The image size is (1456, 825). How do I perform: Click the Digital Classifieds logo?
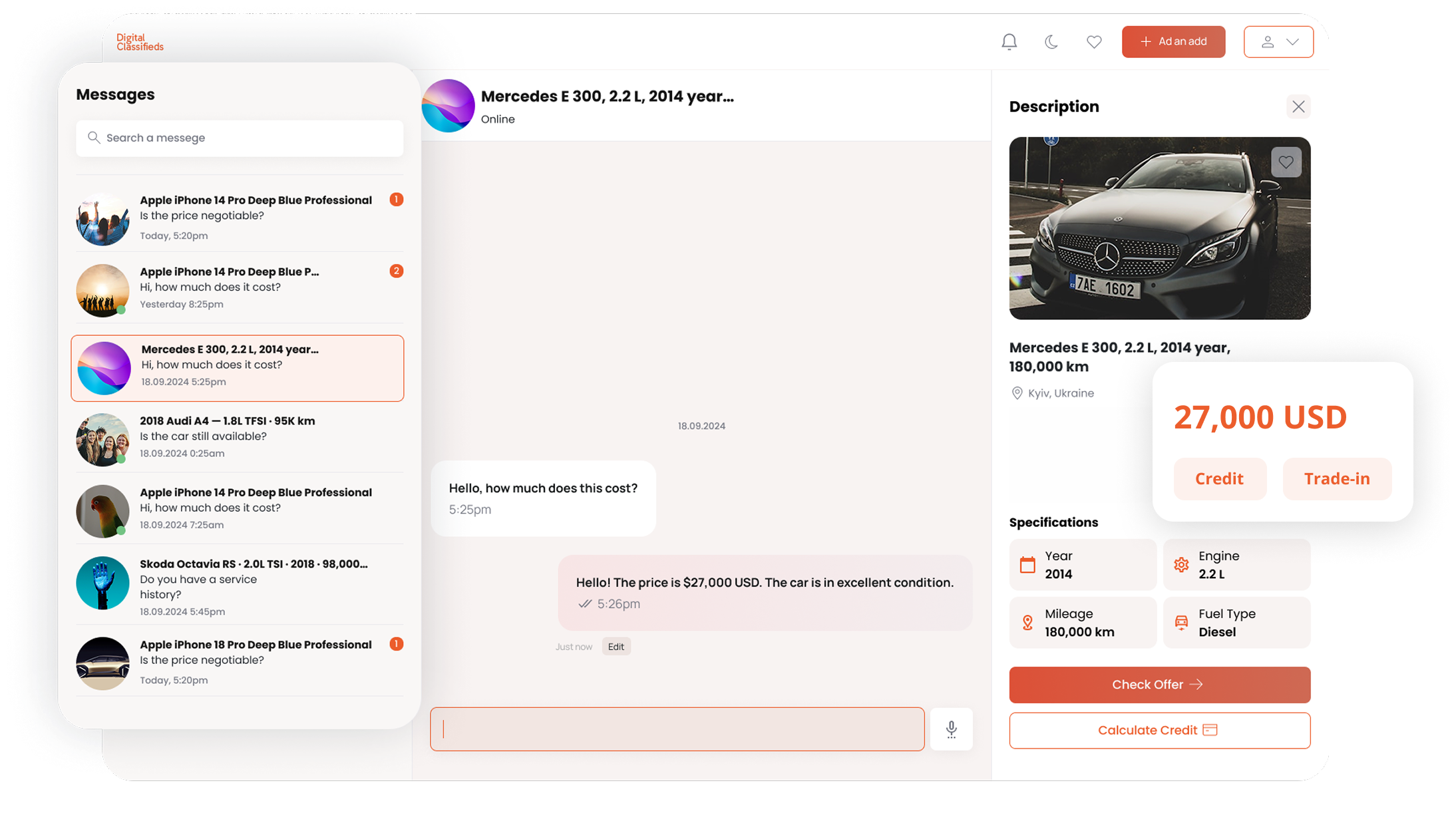140,42
